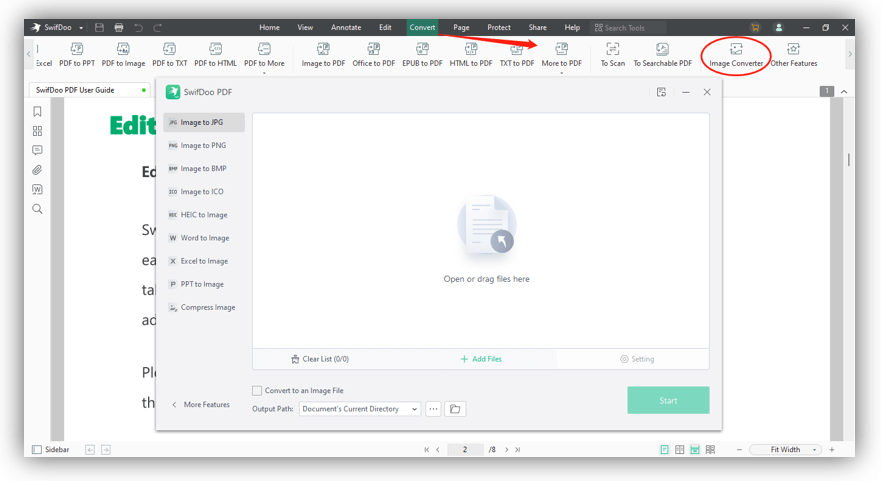
Task: Select Word to Image in dialog
Action: click(x=204, y=238)
